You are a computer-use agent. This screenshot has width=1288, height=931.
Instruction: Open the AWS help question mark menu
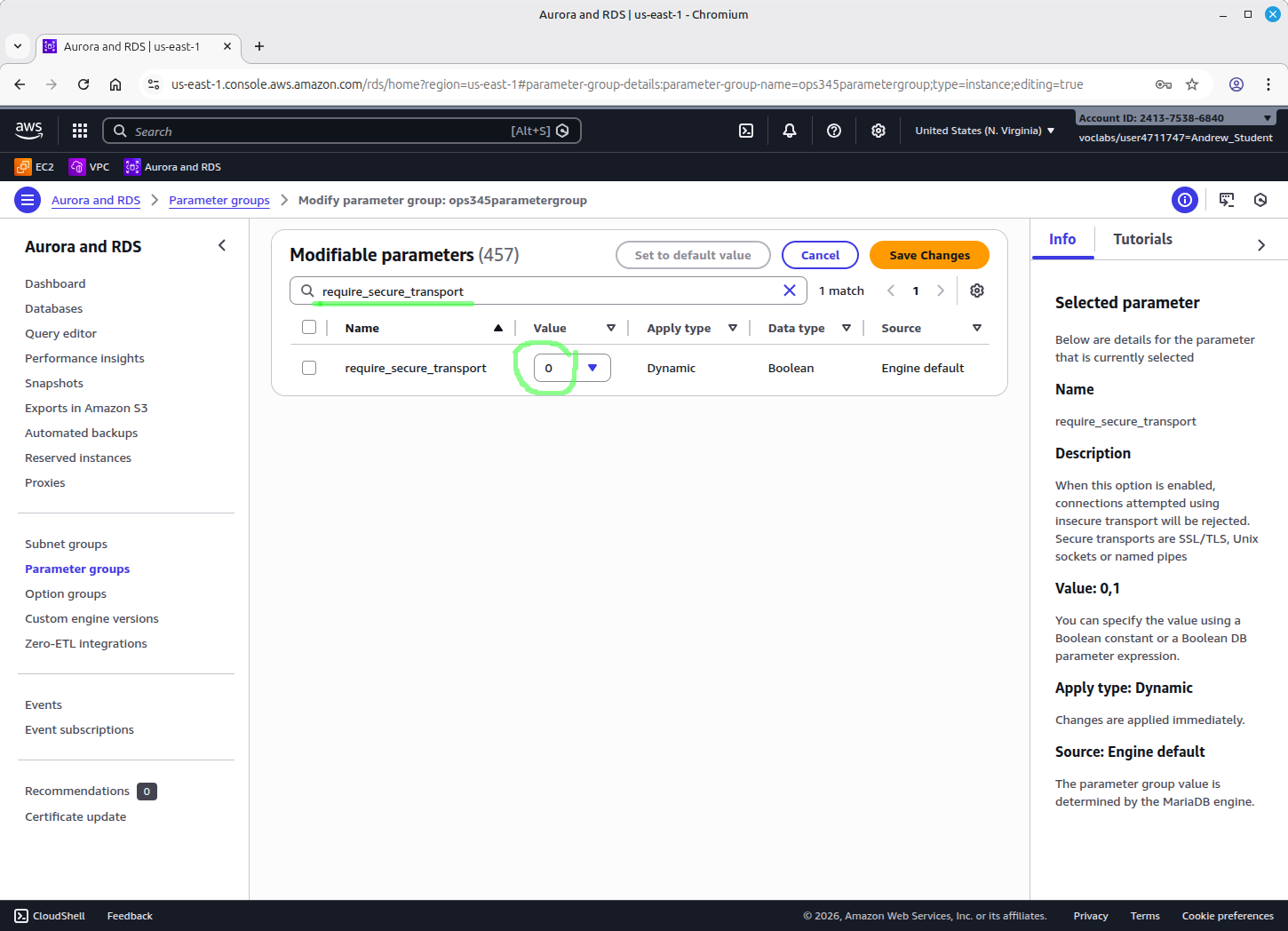point(834,131)
